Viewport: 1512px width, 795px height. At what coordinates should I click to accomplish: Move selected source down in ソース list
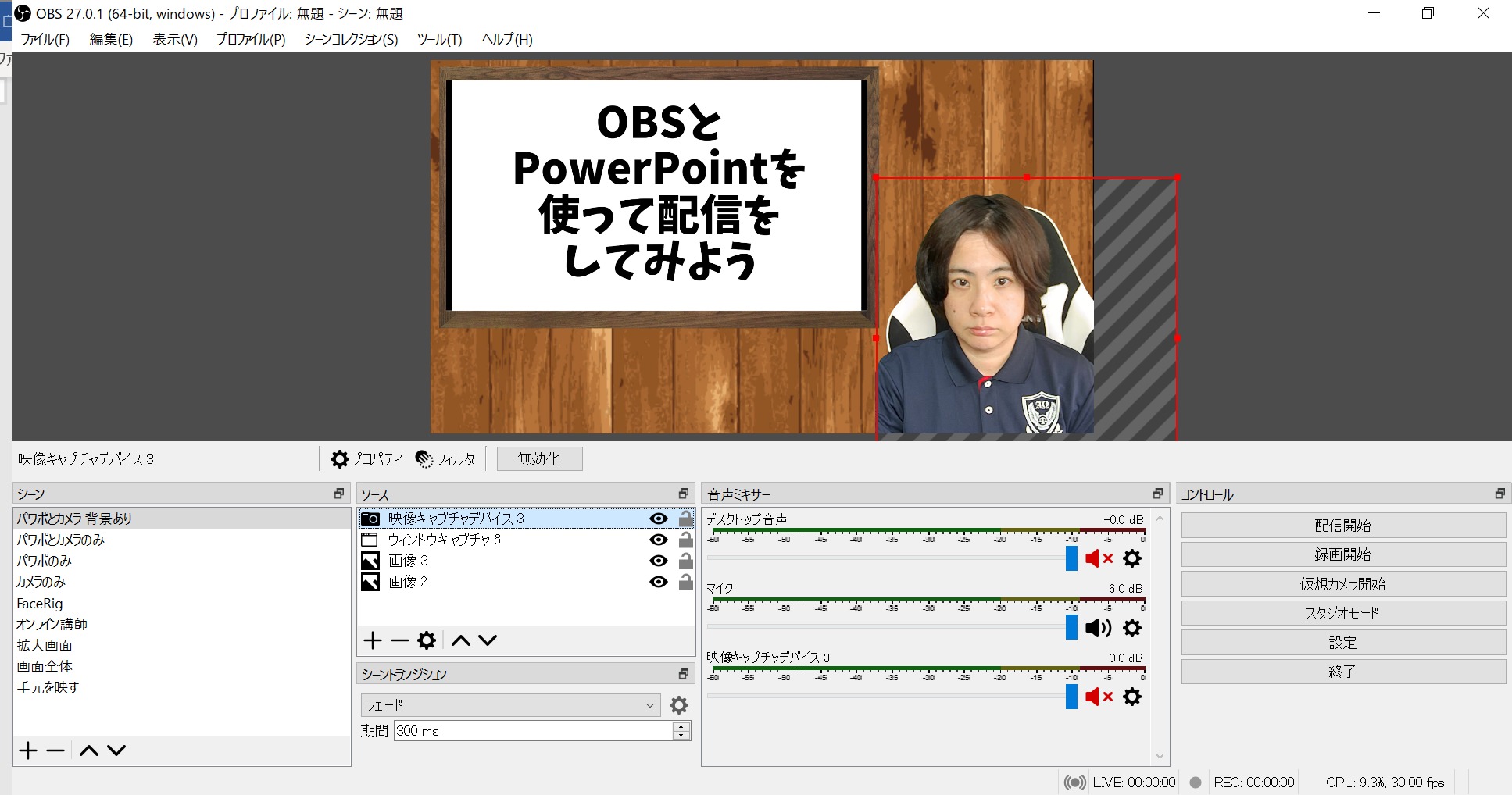point(488,640)
